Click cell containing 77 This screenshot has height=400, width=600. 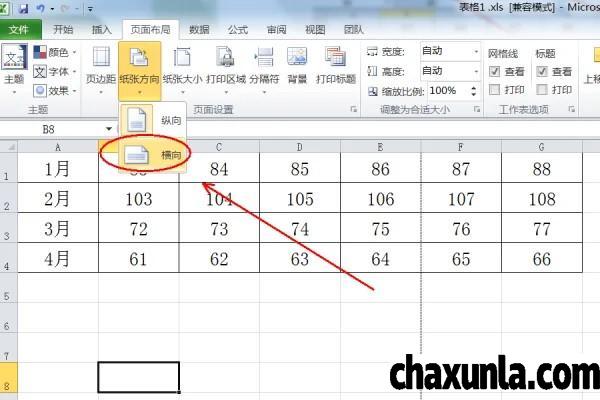pyautogui.click(x=541, y=228)
